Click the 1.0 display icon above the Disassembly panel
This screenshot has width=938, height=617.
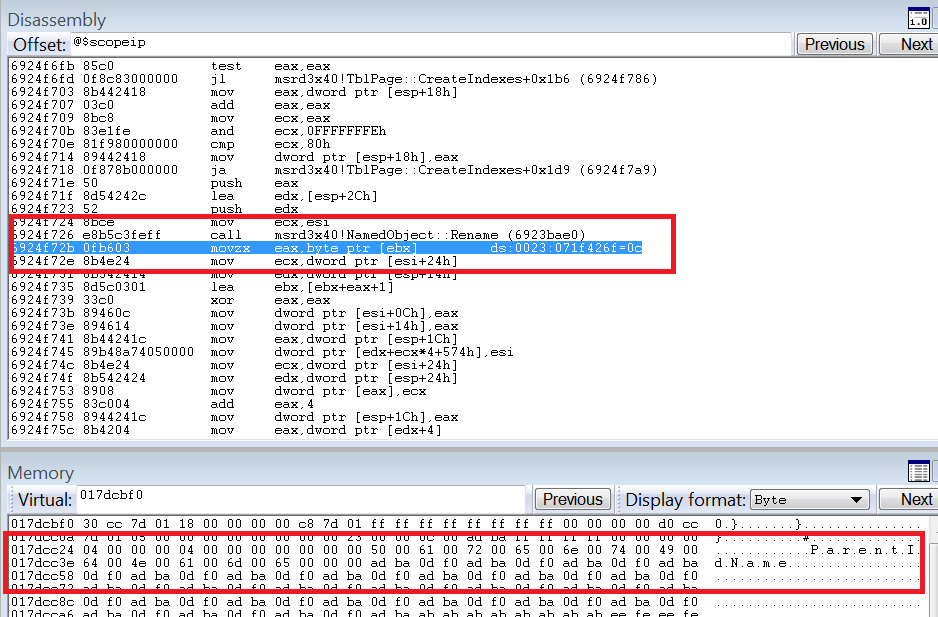click(918, 17)
